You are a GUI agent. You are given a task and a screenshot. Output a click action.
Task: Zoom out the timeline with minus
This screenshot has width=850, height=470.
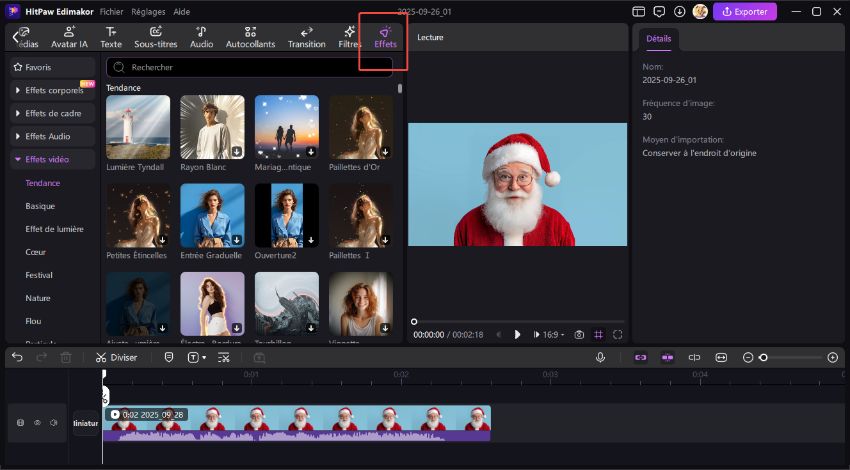(748, 358)
